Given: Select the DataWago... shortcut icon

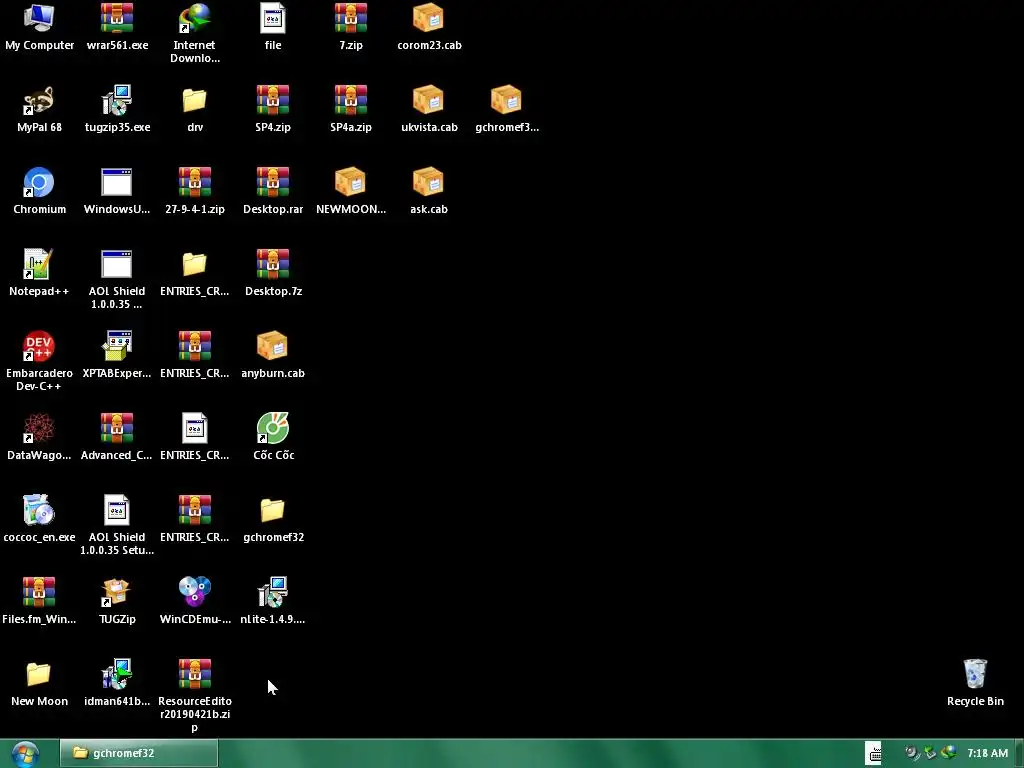Looking at the screenshot, I should pyautogui.click(x=39, y=428).
